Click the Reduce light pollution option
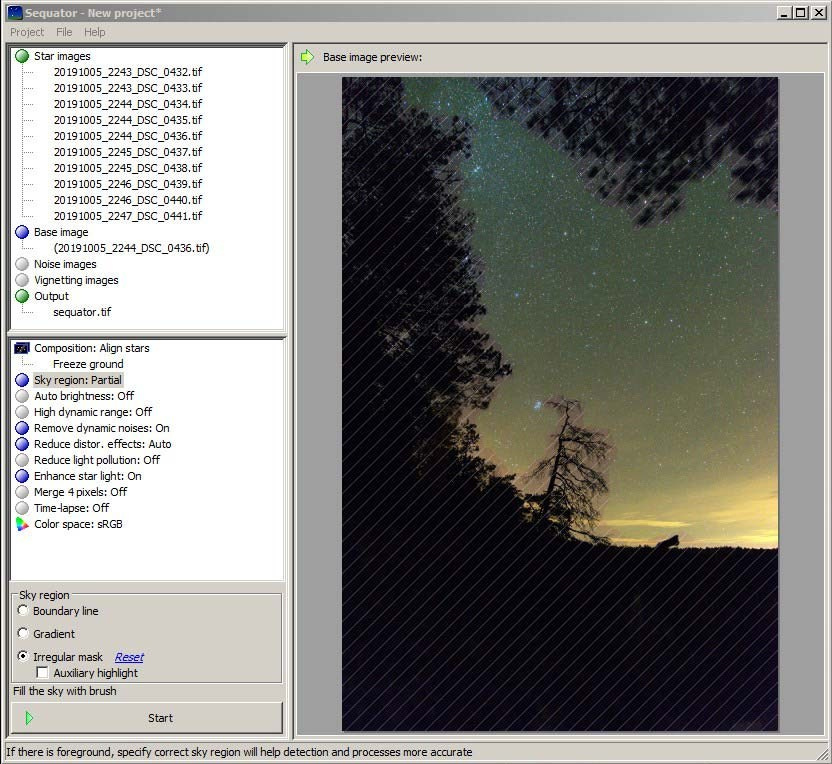The width and height of the screenshot is (832, 764). pos(96,460)
